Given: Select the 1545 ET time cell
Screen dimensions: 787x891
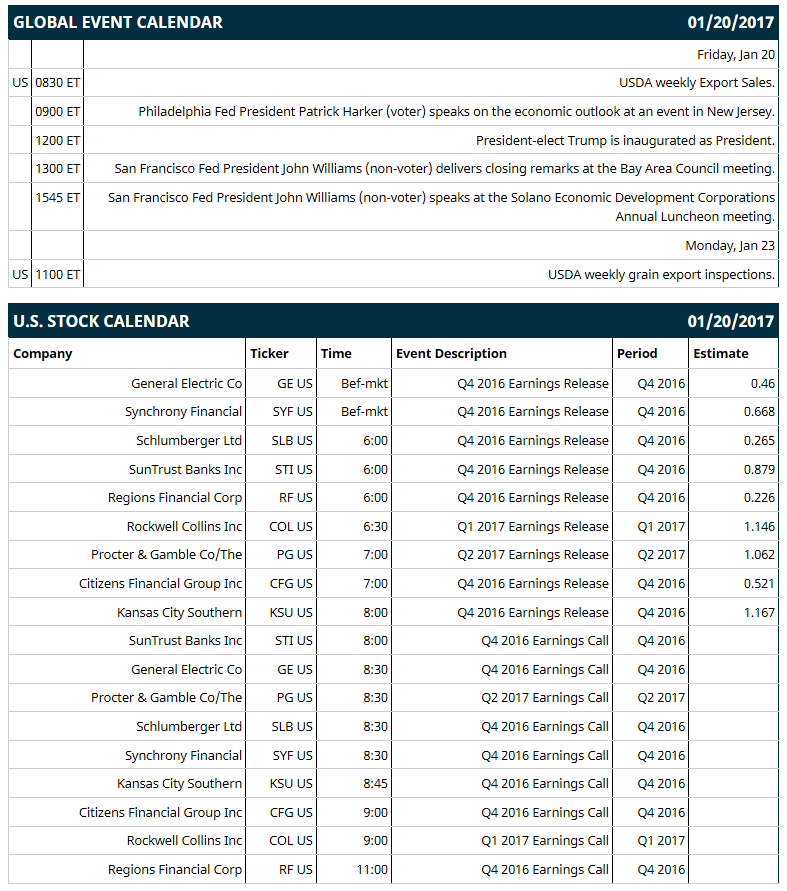Looking at the screenshot, I should click(x=57, y=197).
